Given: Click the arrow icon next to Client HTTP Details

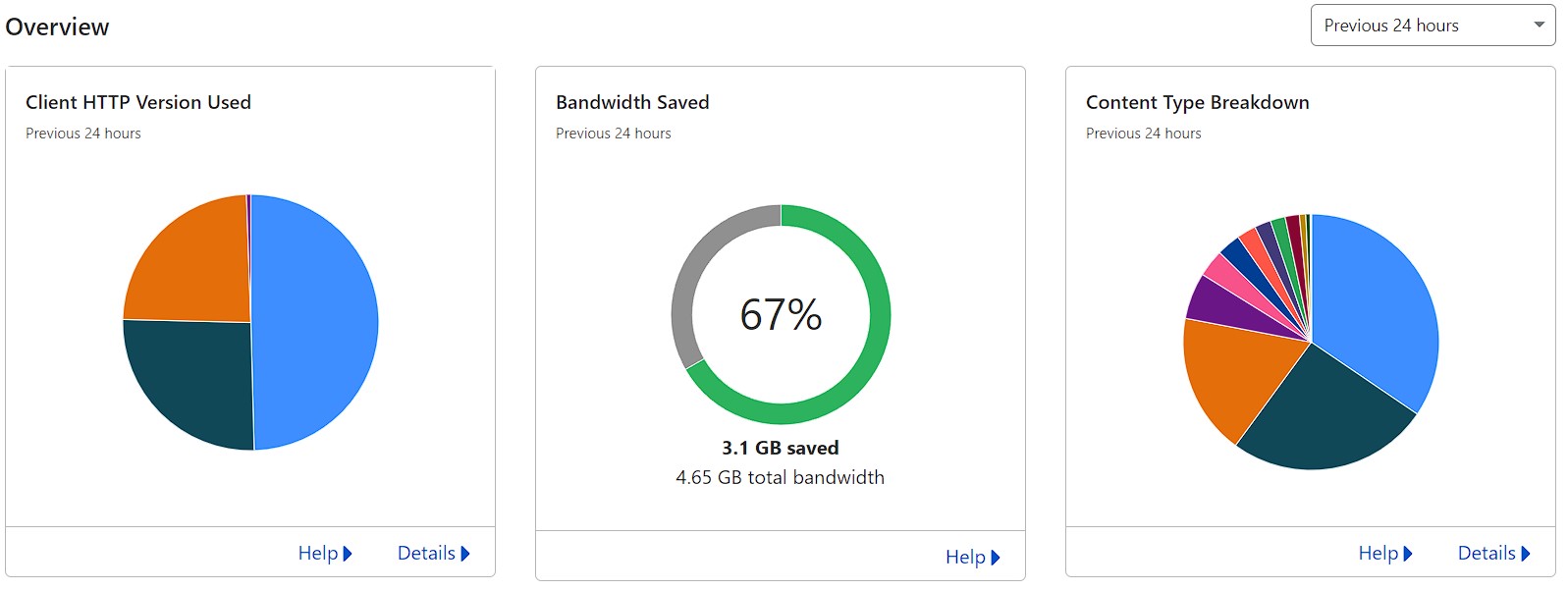Looking at the screenshot, I should [465, 554].
